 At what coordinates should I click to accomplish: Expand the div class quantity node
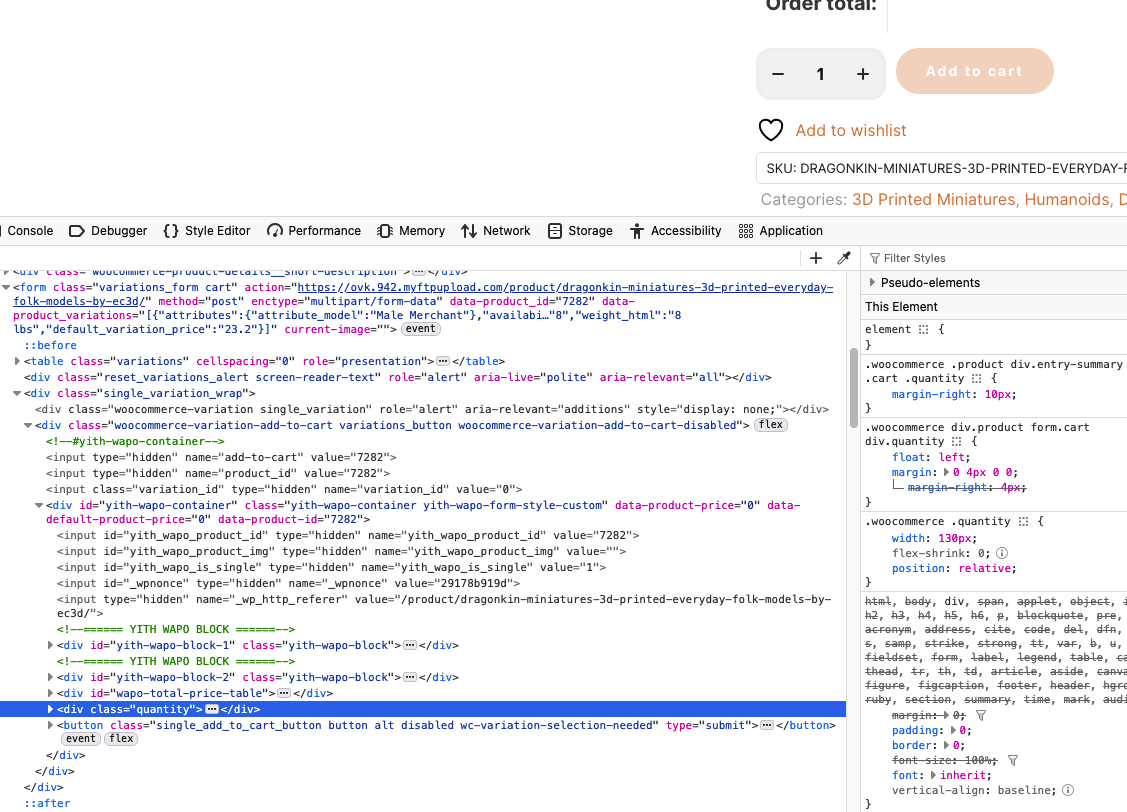pos(51,709)
